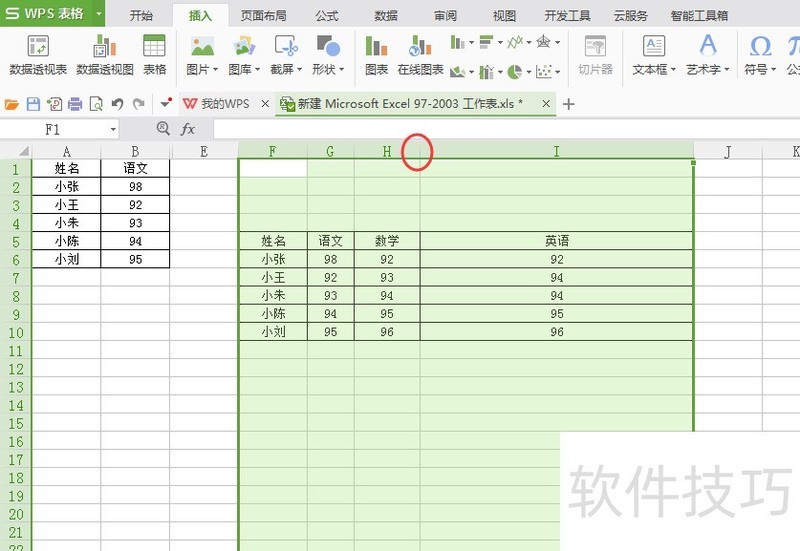The image size is (800, 551).
Task: Print the document with printer icon
Action: point(75,105)
